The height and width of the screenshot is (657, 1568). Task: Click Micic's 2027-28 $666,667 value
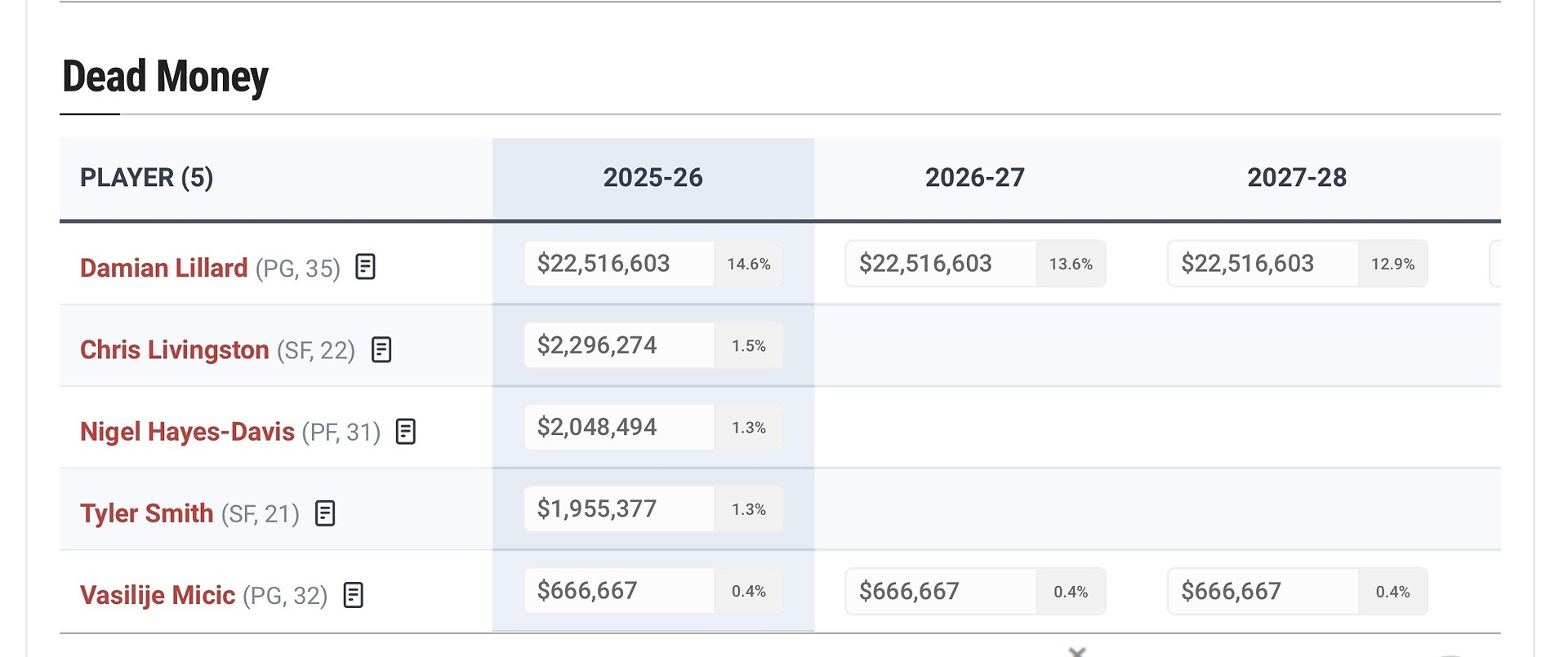coord(1231,591)
